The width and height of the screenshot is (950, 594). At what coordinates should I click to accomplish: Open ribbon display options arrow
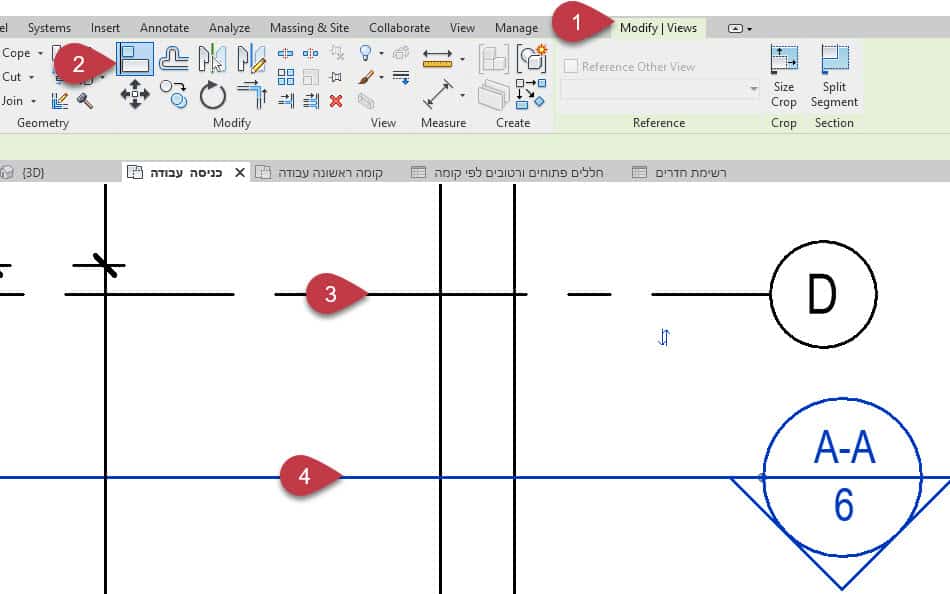coord(749,28)
